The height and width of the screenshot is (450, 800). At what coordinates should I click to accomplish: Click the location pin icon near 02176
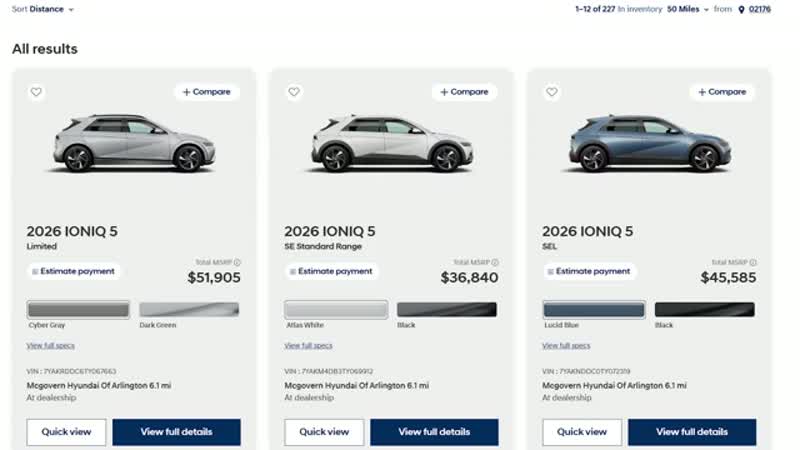coord(741,9)
